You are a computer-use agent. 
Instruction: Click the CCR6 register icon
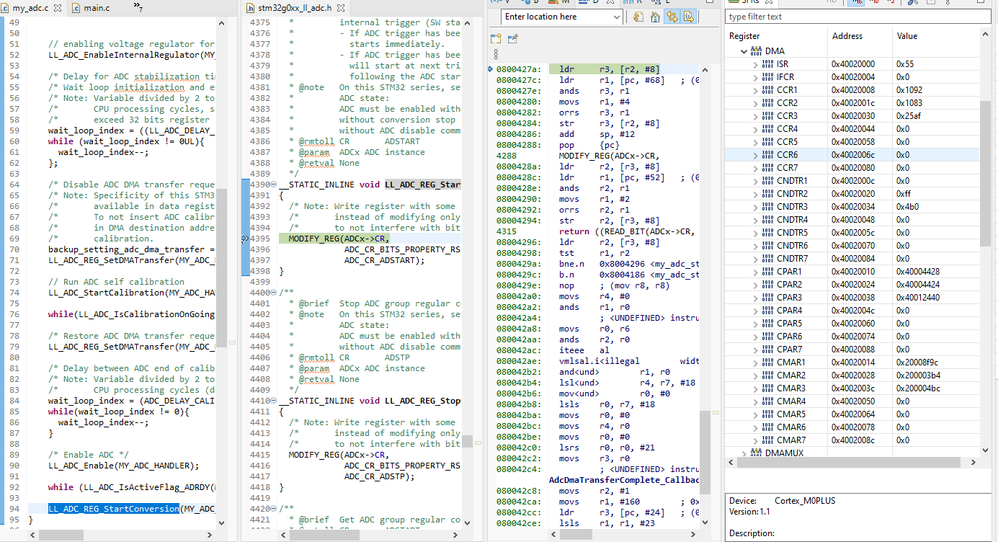[768, 155]
